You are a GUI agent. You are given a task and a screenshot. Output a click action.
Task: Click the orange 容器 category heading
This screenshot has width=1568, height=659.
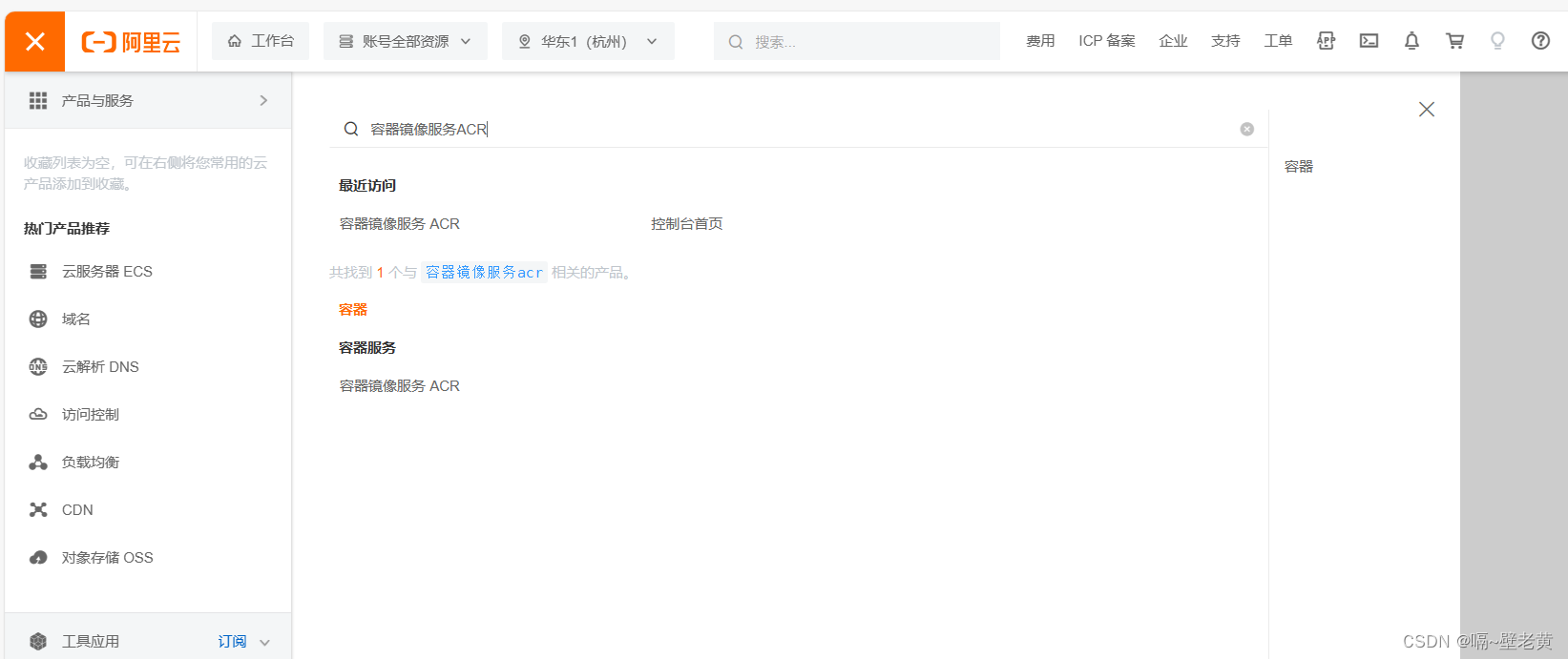[353, 310]
